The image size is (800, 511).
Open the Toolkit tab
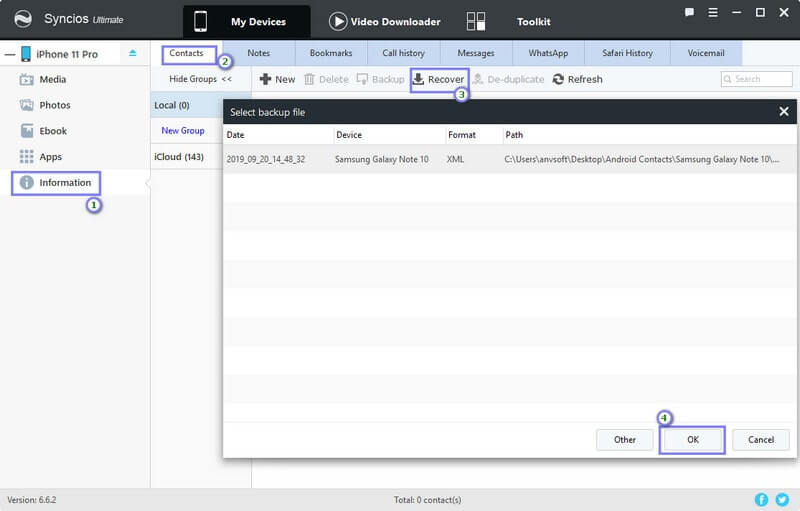(533, 21)
